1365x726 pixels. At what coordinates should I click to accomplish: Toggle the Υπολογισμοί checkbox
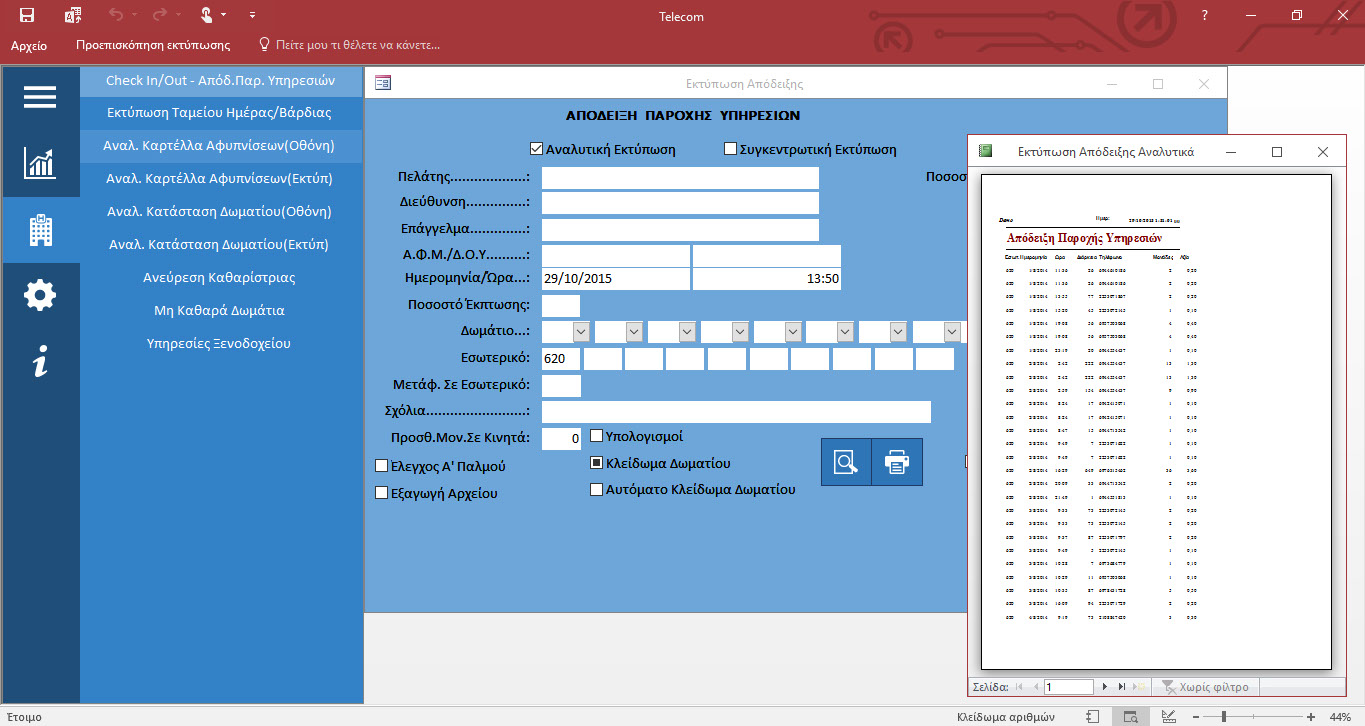pyautogui.click(x=597, y=436)
